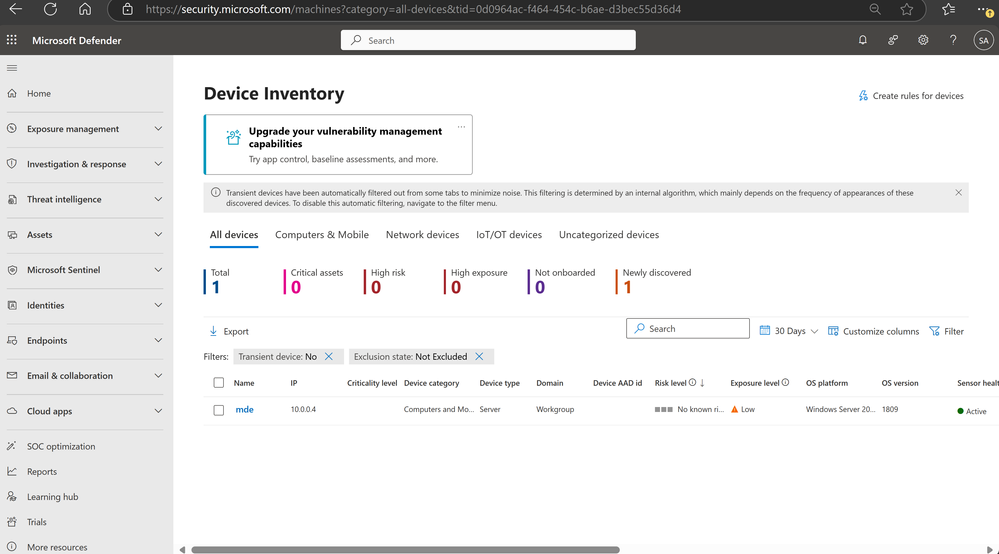999x554 pixels.
Task: Open the Filter panel button
Action: [x=946, y=331]
